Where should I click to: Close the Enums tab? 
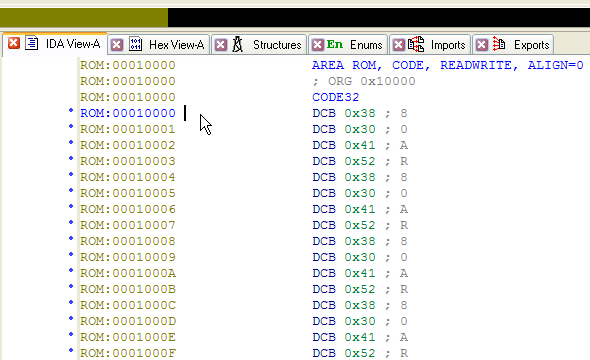(x=318, y=45)
